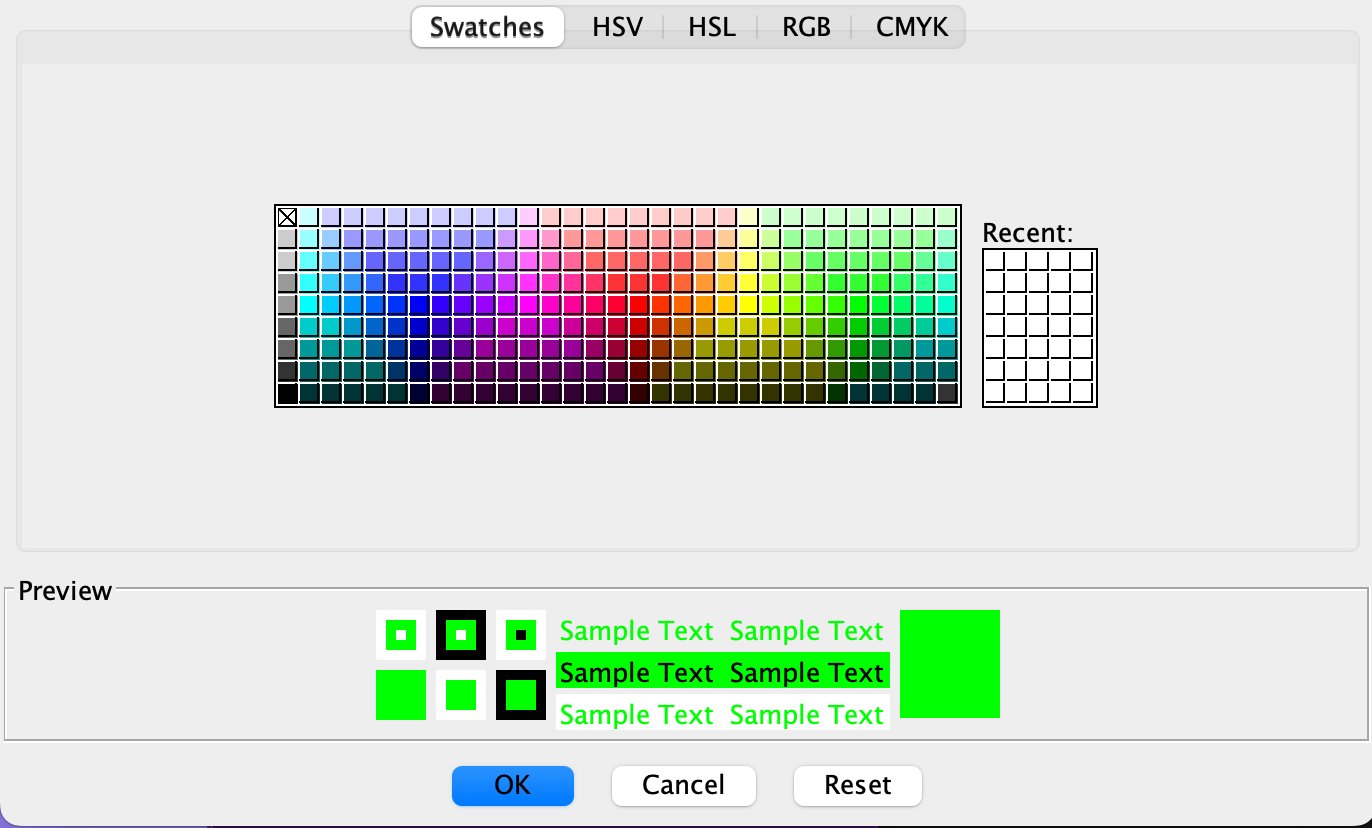Select the currently marked white swatch
Screen dimensions: 1372x828
pos(287,217)
